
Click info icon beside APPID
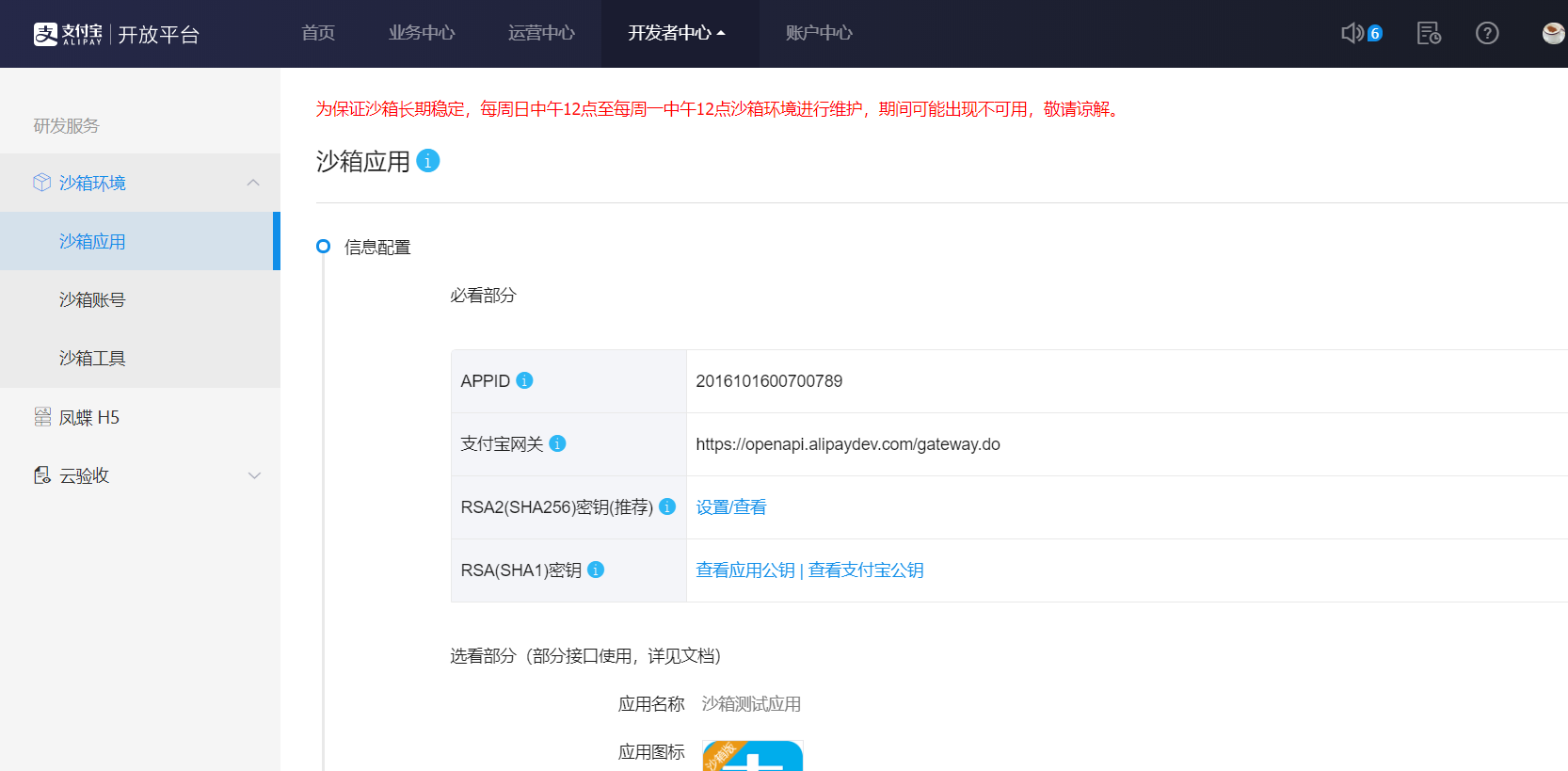(525, 380)
